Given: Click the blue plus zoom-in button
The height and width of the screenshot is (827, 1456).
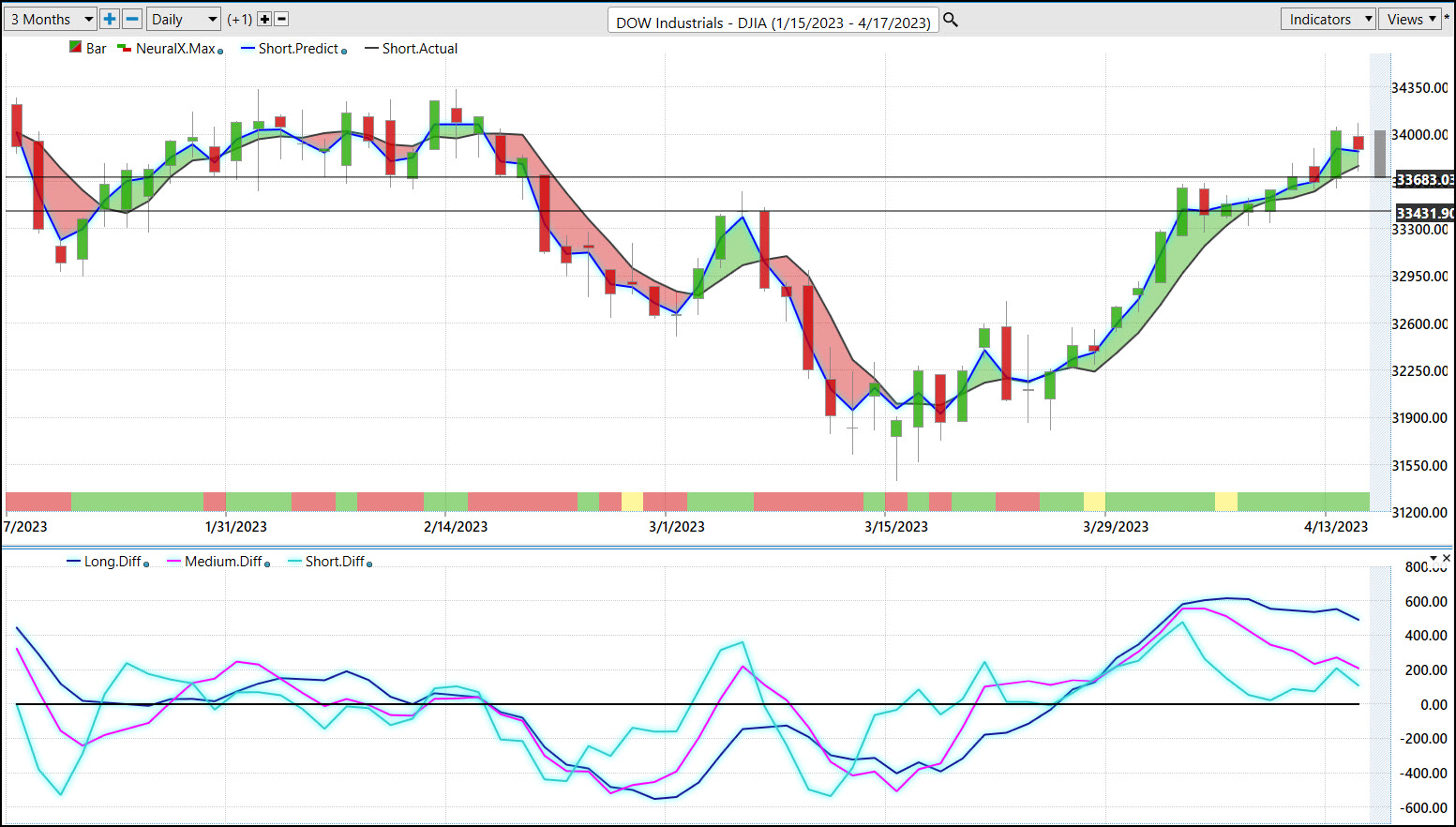Looking at the screenshot, I should pyautogui.click(x=110, y=19).
